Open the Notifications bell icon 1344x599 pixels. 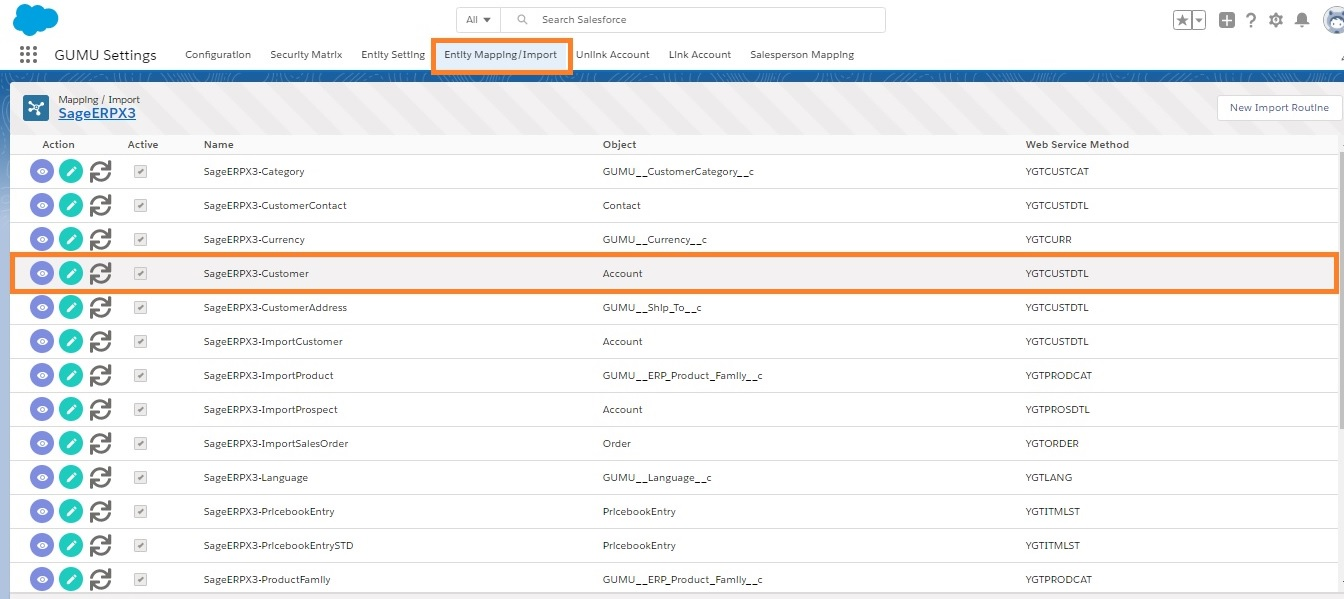[1302, 20]
